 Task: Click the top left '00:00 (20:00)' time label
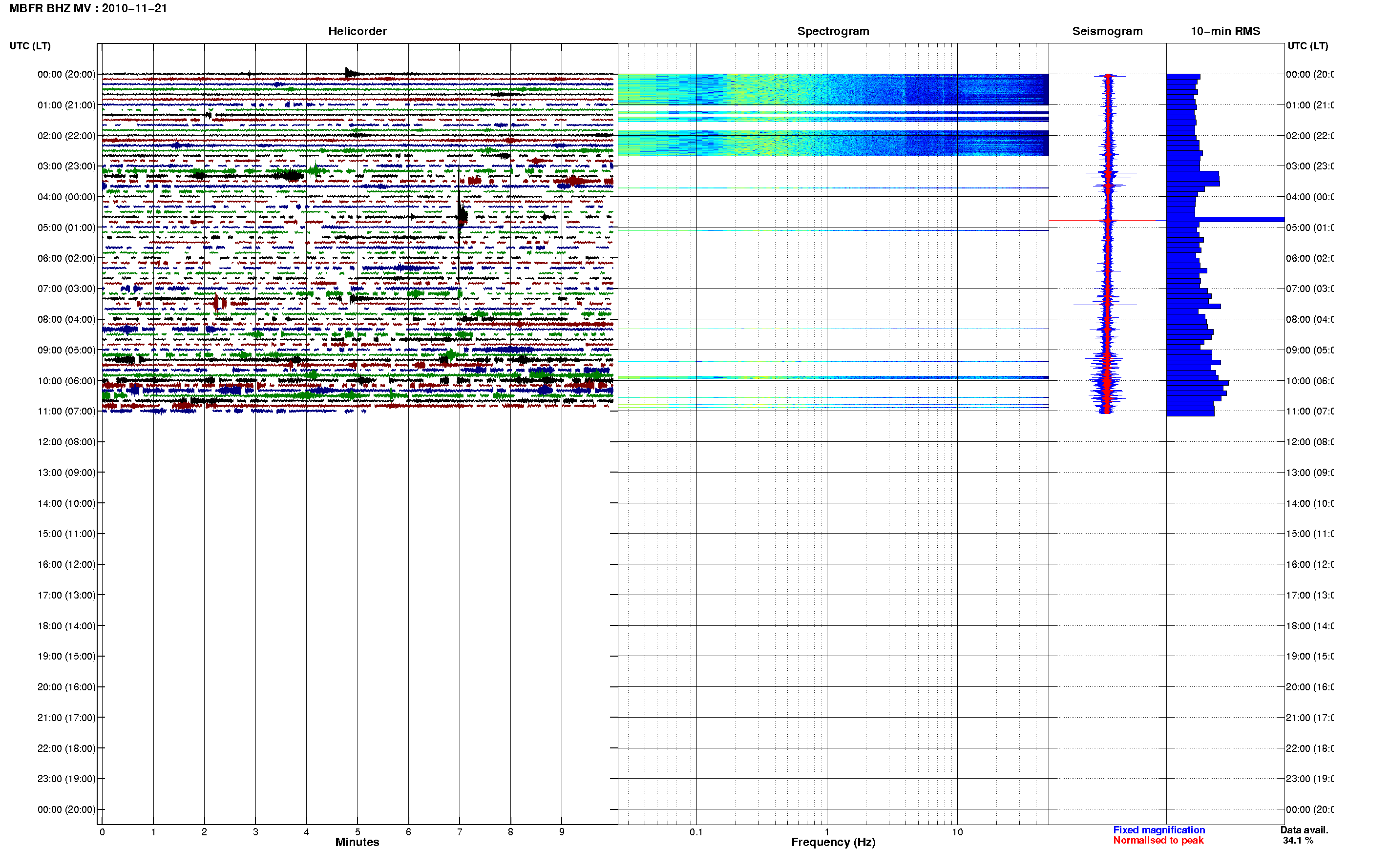click(66, 75)
